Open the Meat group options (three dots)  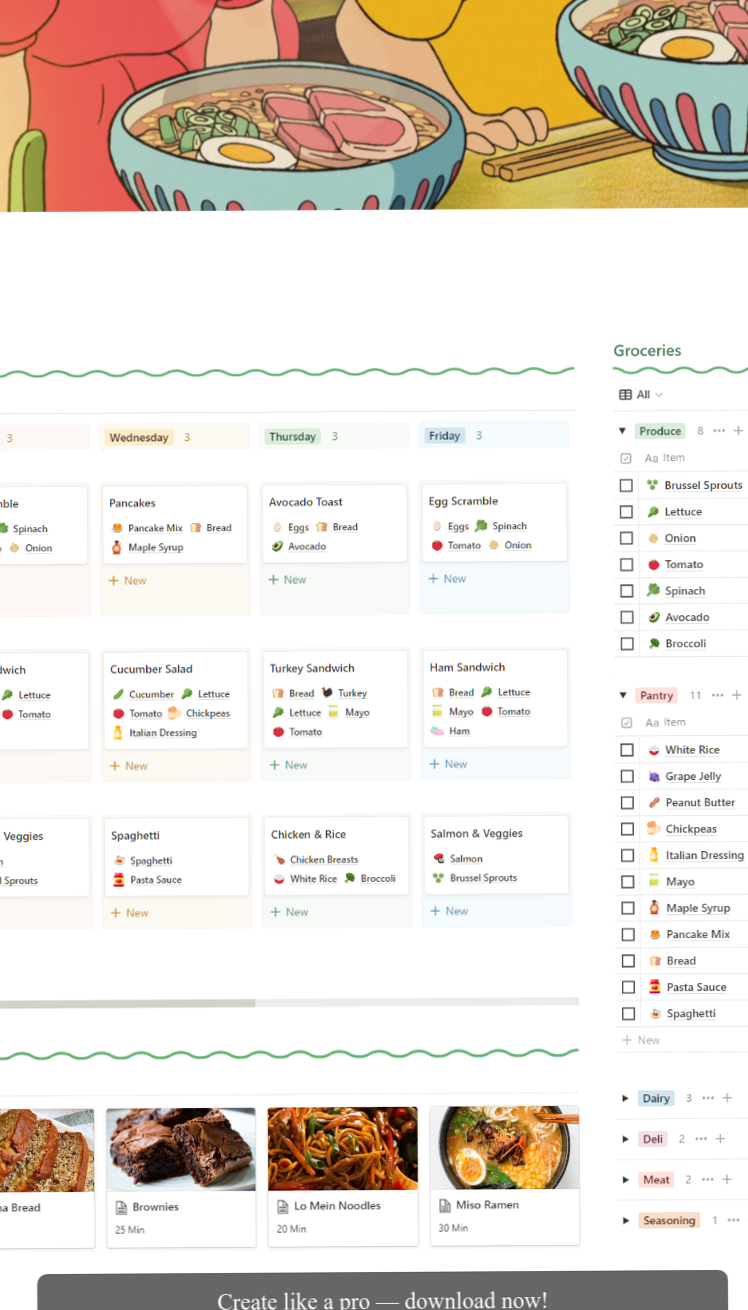[707, 1180]
